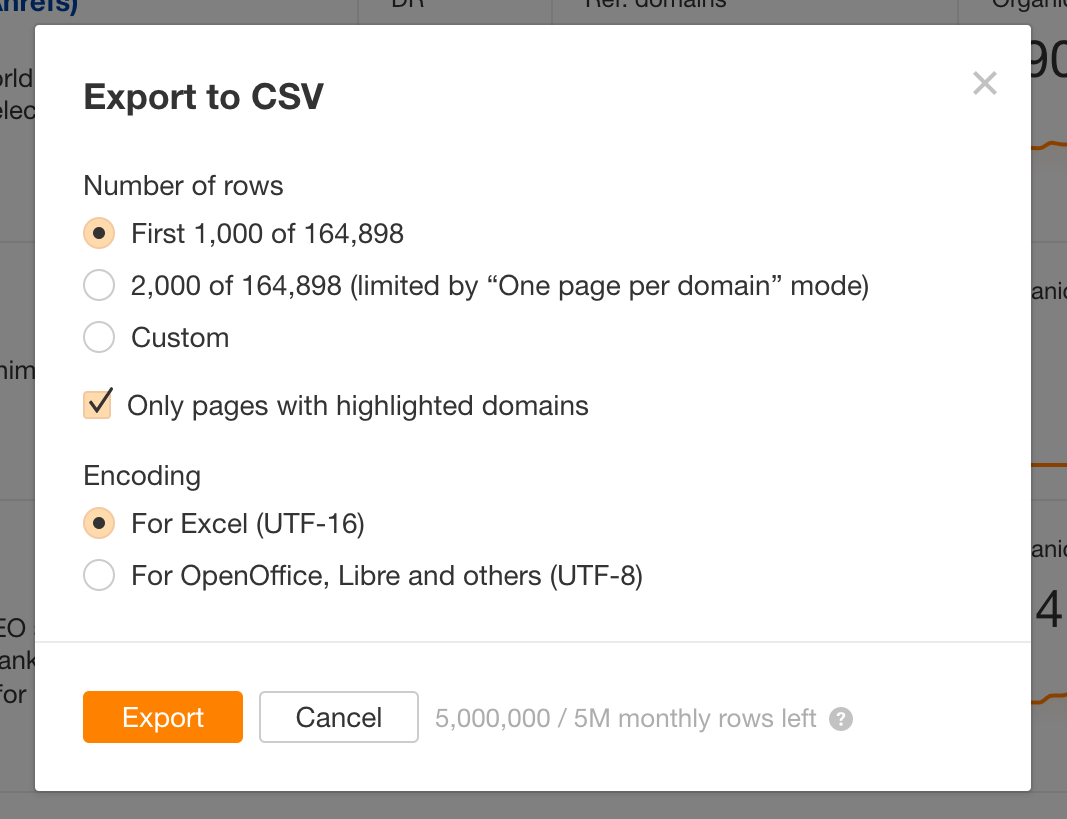Select the Custom number of rows radio
The image size is (1067, 819).
tap(99, 338)
